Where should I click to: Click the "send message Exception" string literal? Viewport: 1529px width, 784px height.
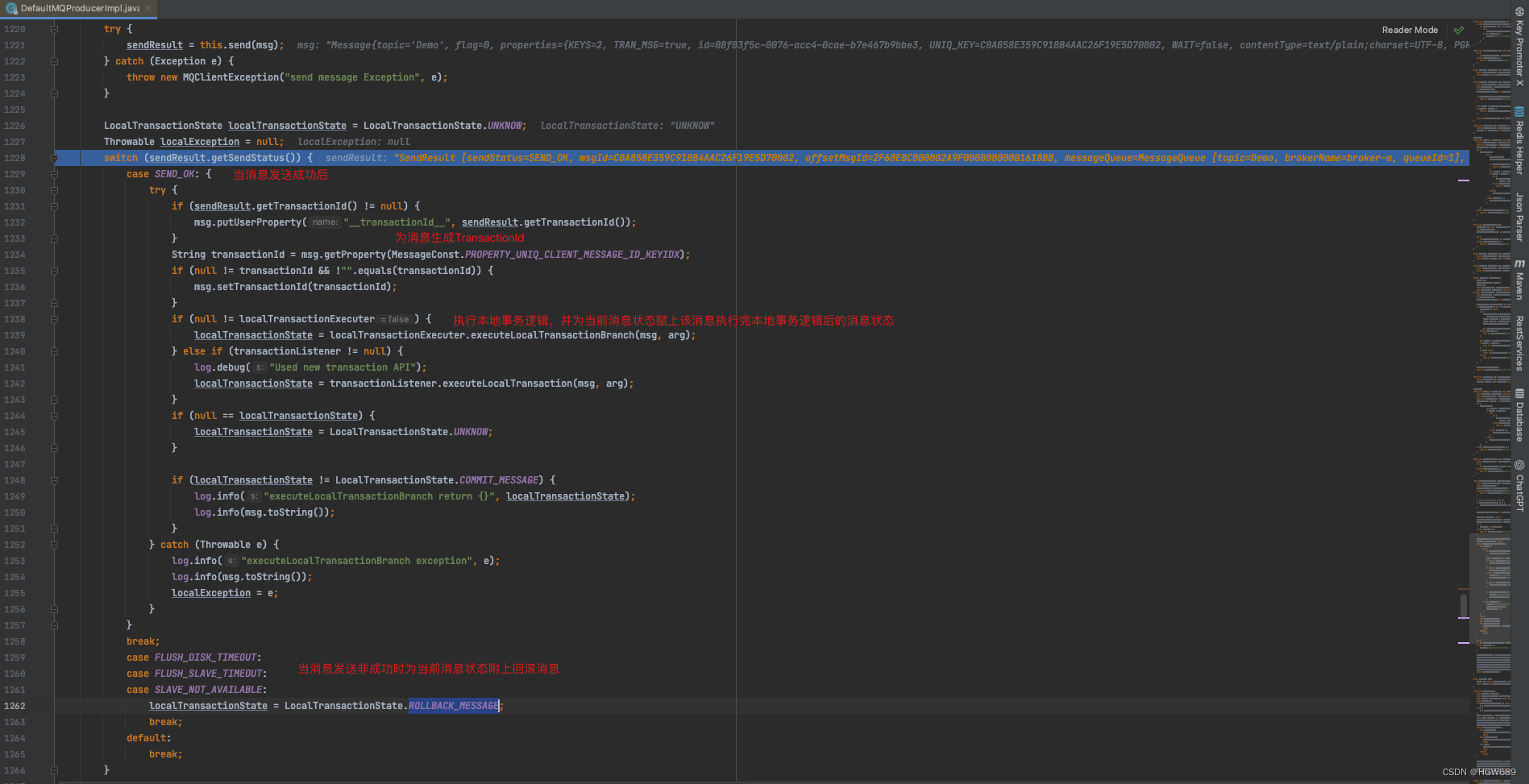click(x=352, y=77)
